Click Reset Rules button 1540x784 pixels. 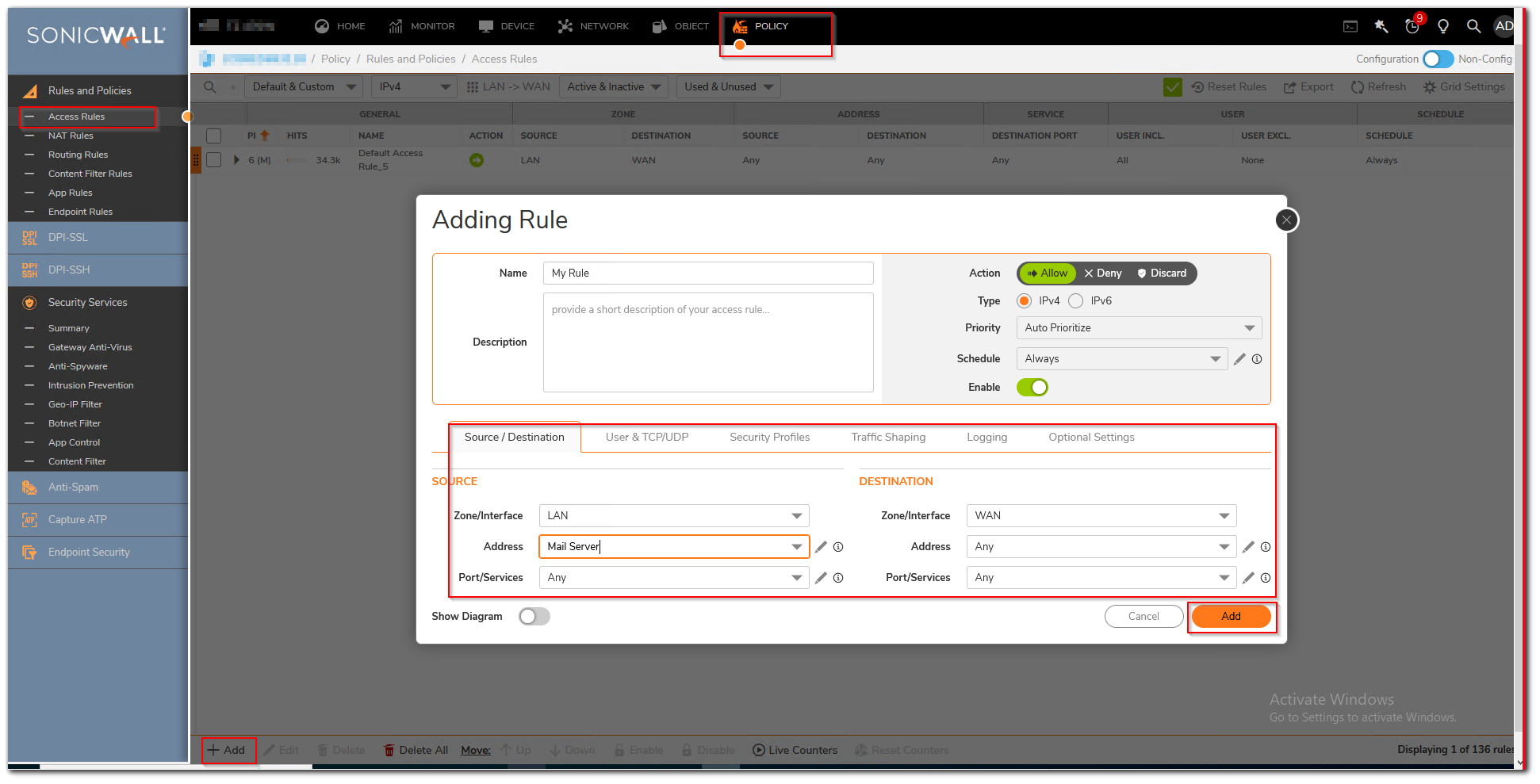pyautogui.click(x=1229, y=87)
